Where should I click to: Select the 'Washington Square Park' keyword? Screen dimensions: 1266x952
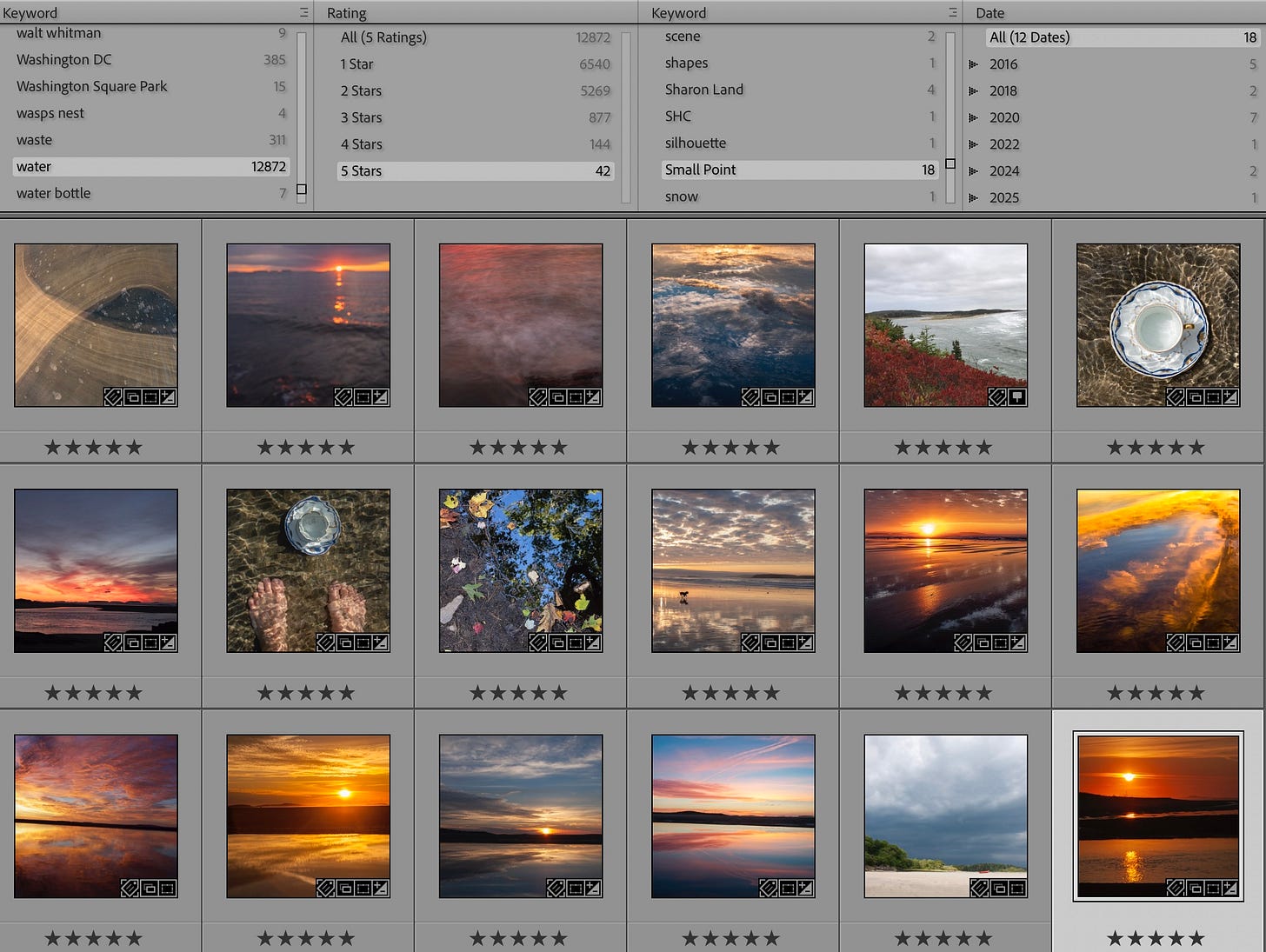pyautogui.click(x=151, y=86)
